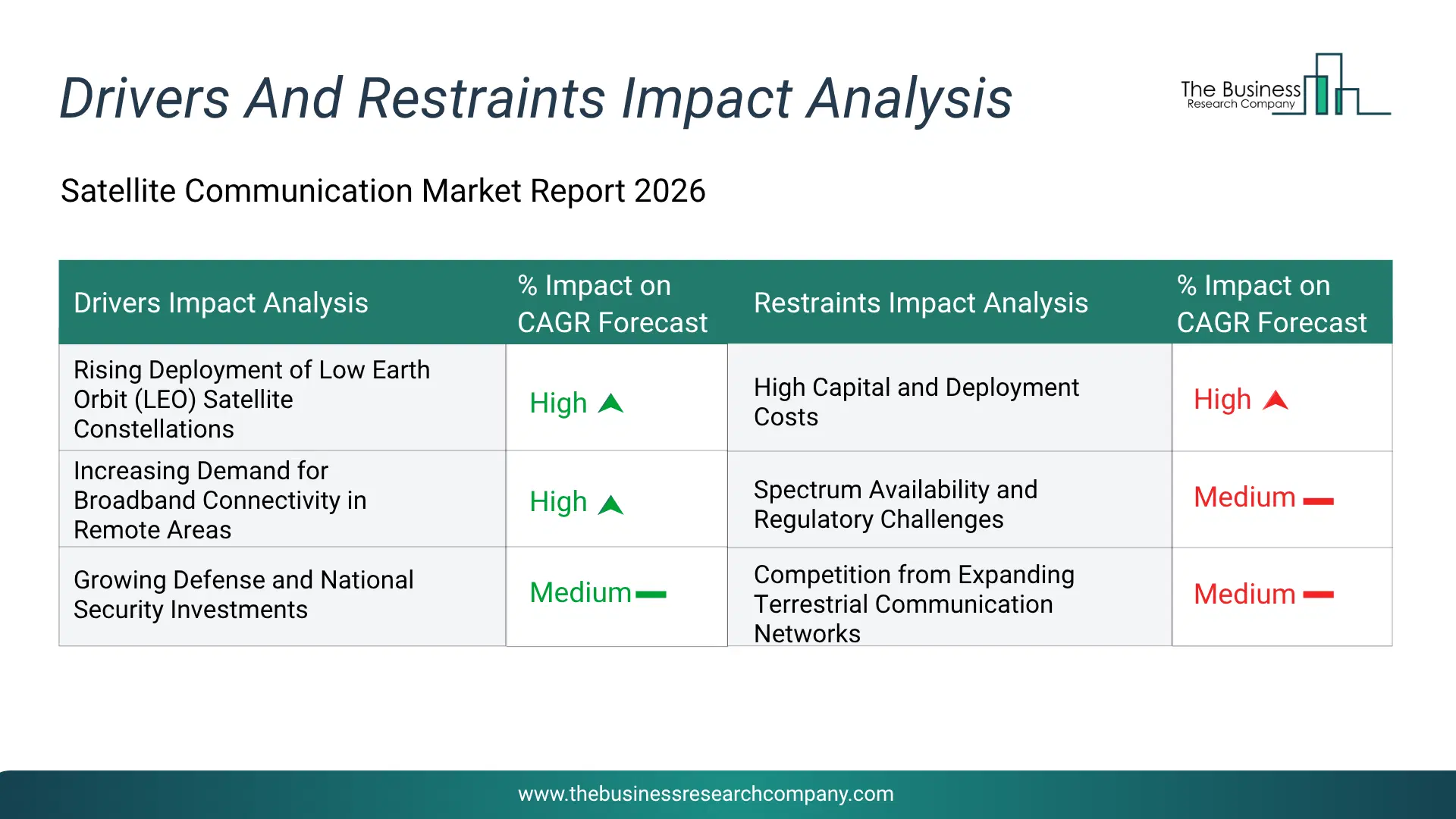Click green 'High' text in LEO row
The image size is (1456, 819).
tap(558, 403)
